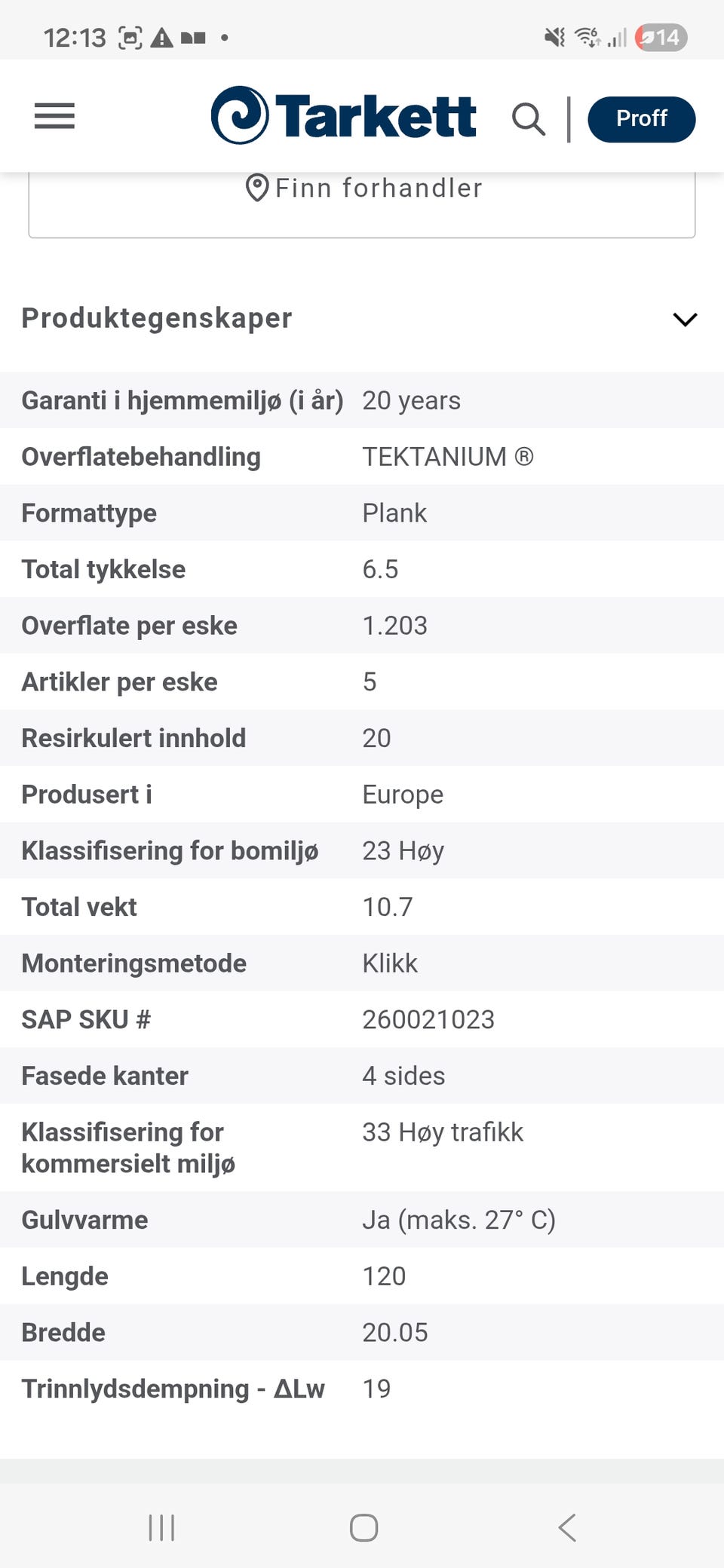
Task: Tap the battery indicator in status bar
Action: [661, 37]
